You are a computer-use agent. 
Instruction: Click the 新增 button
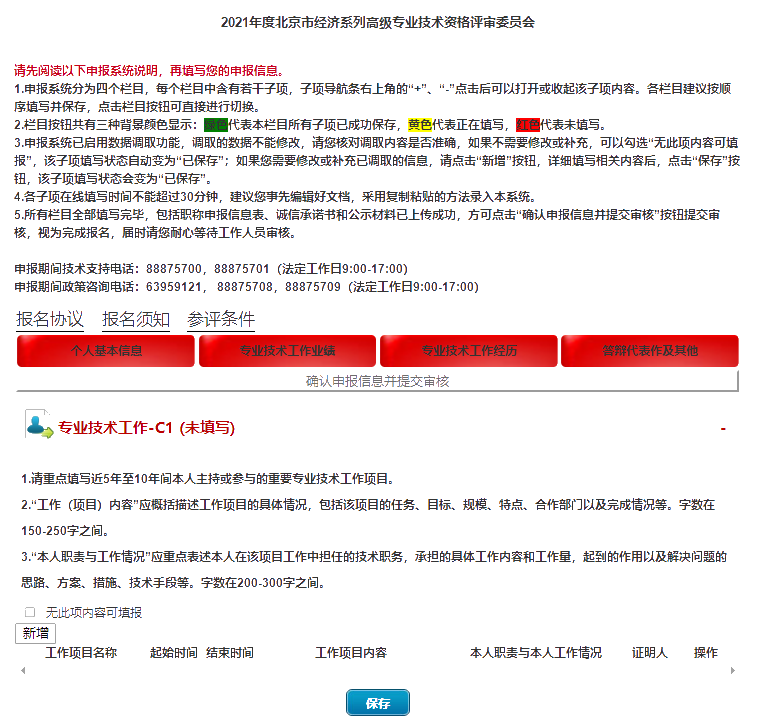point(35,633)
